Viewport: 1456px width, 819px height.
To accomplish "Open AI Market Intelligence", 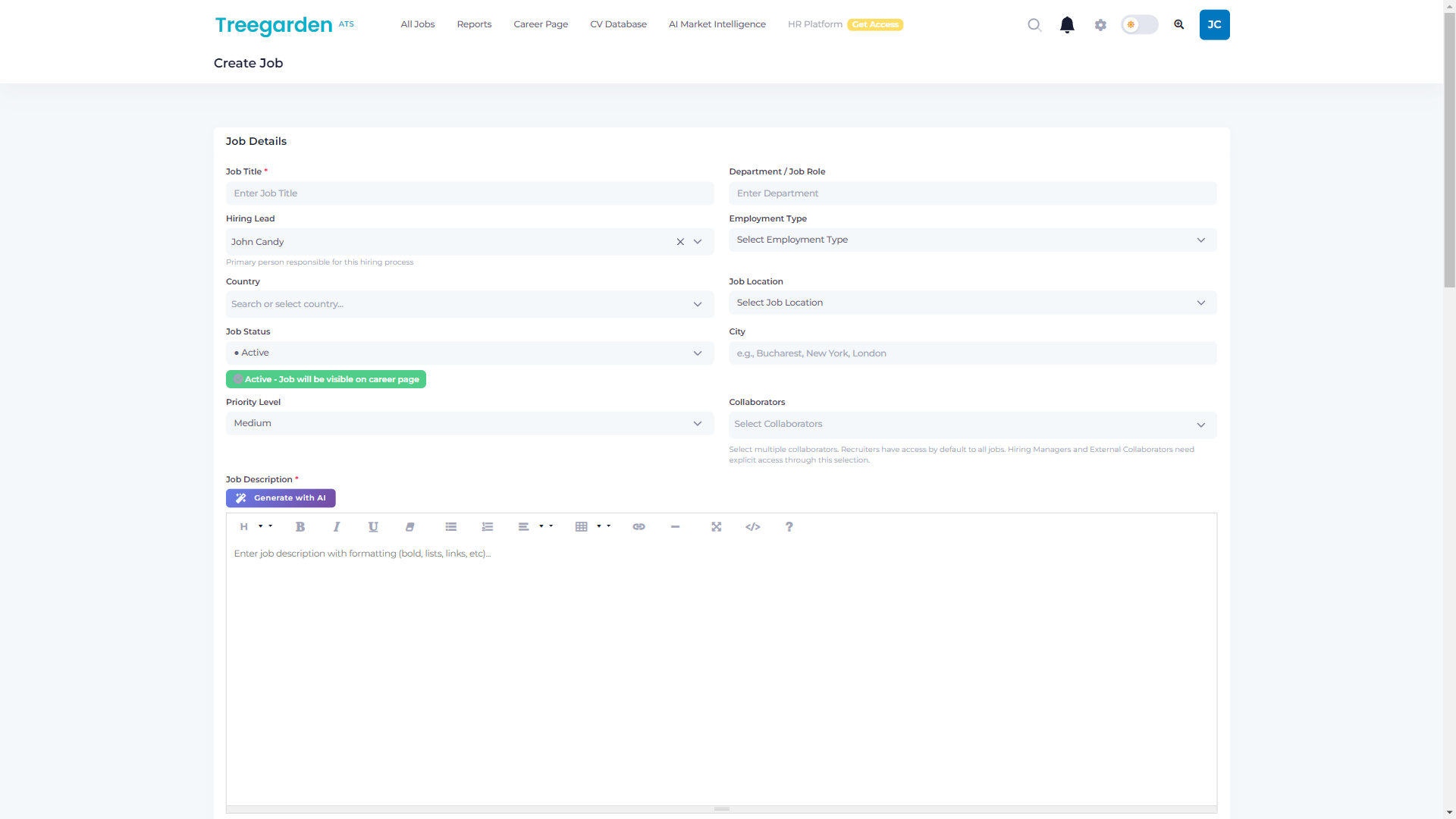I will [717, 24].
